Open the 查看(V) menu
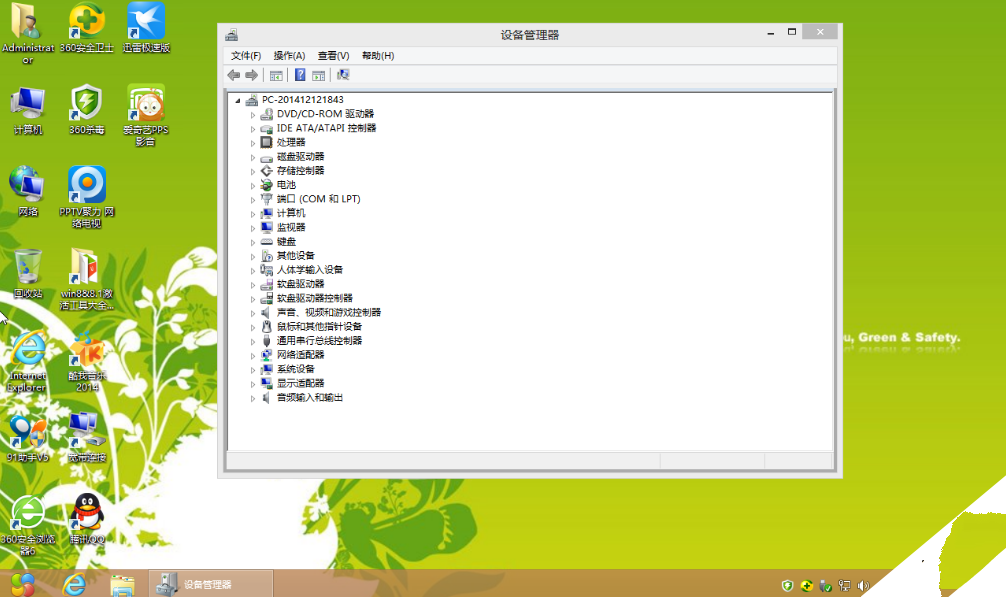Image resolution: width=1006 pixels, height=597 pixels. 333,56
